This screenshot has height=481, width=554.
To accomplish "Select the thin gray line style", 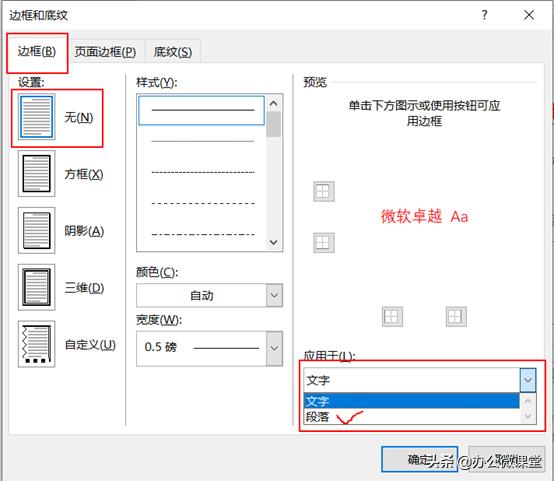I will coord(203,141).
